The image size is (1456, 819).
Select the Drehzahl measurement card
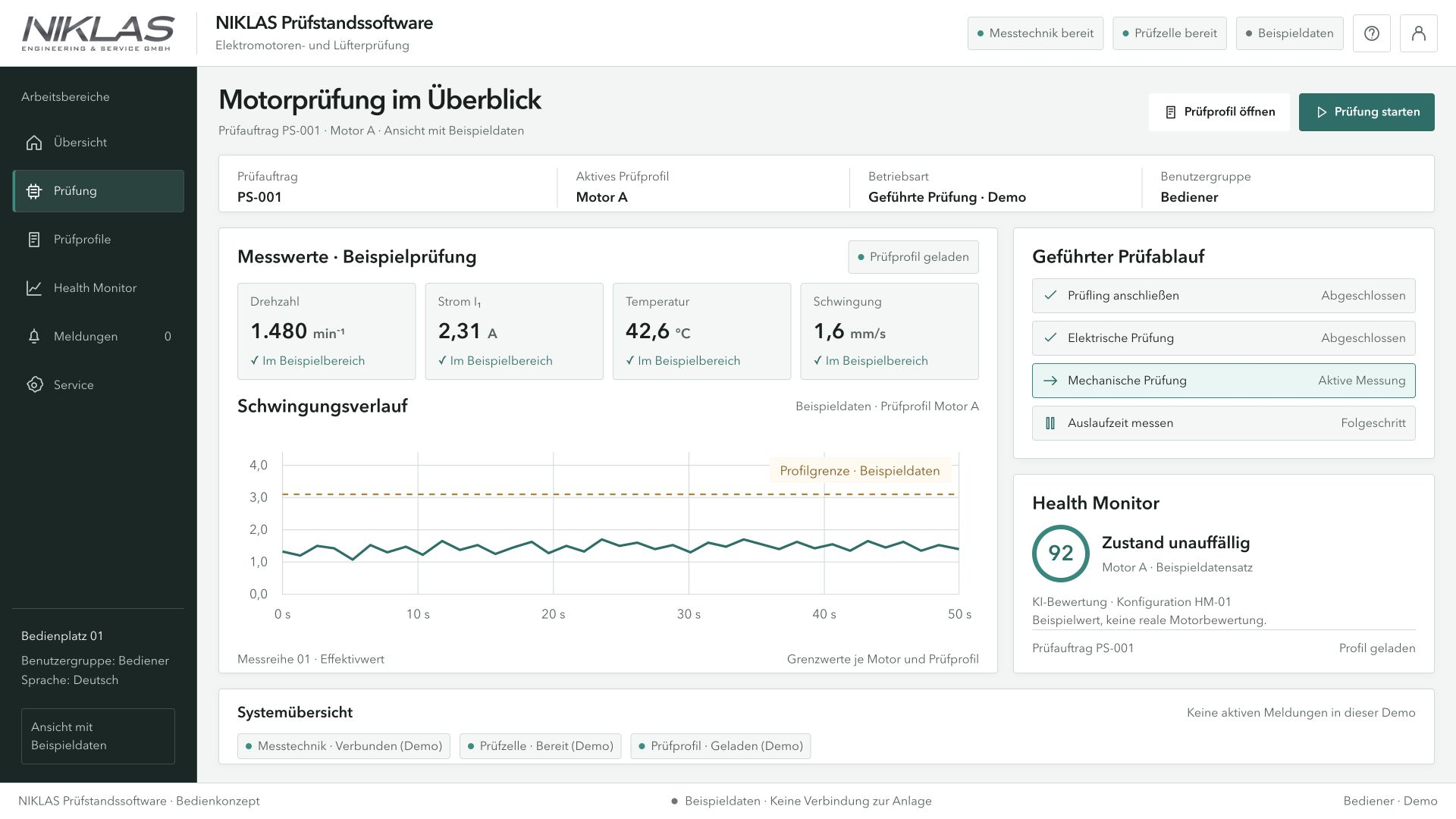click(326, 331)
